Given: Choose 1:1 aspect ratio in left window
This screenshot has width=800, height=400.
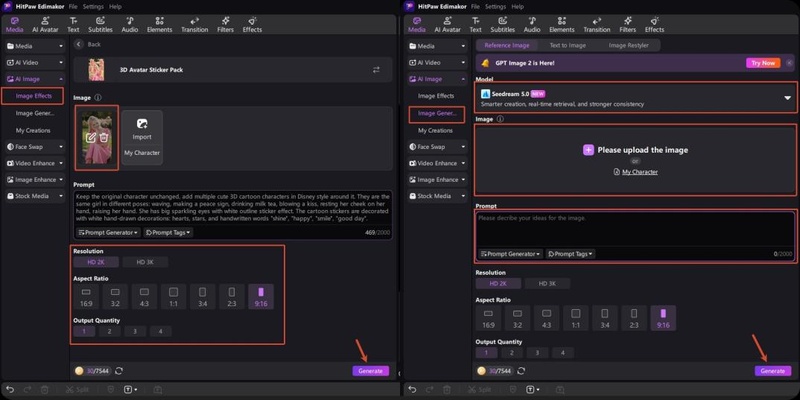Looking at the screenshot, I should pyautogui.click(x=173, y=297).
